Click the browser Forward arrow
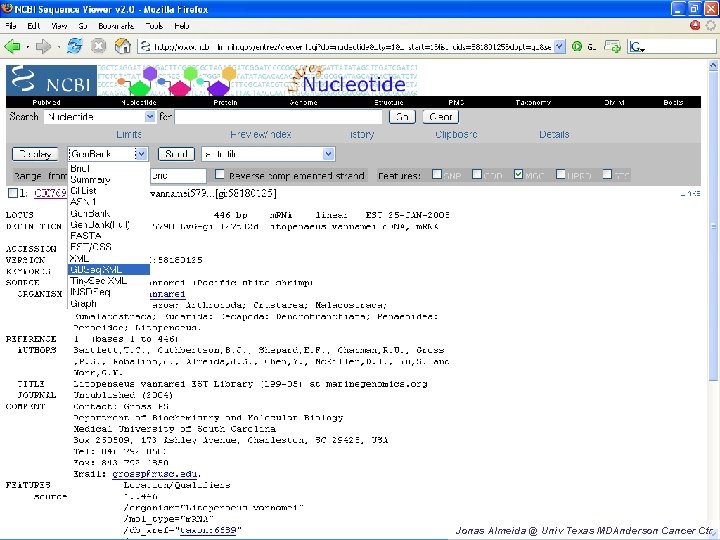720x540 pixels. [x=43, y=46]
